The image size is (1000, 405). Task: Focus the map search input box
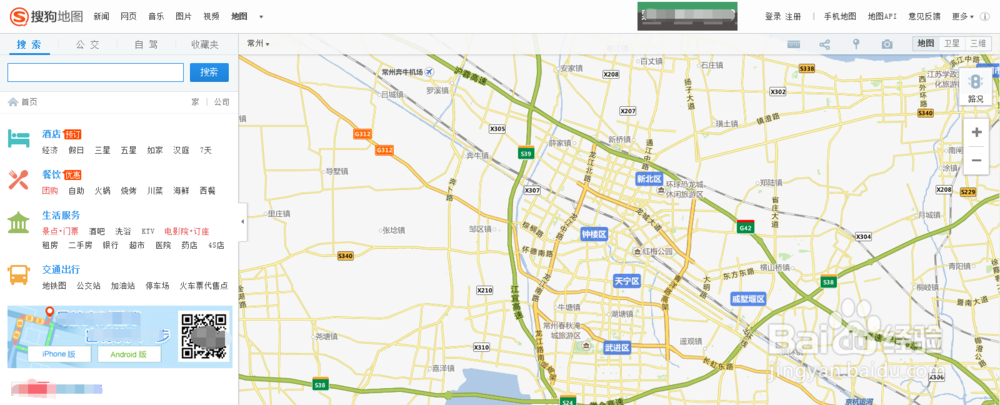coord(96,72)
